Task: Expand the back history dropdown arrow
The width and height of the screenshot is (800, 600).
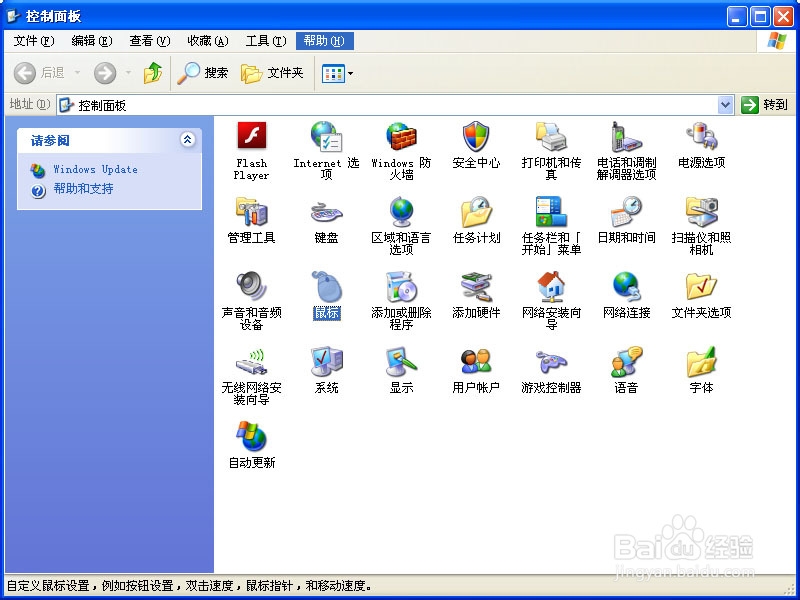Action: click(78, 73)
